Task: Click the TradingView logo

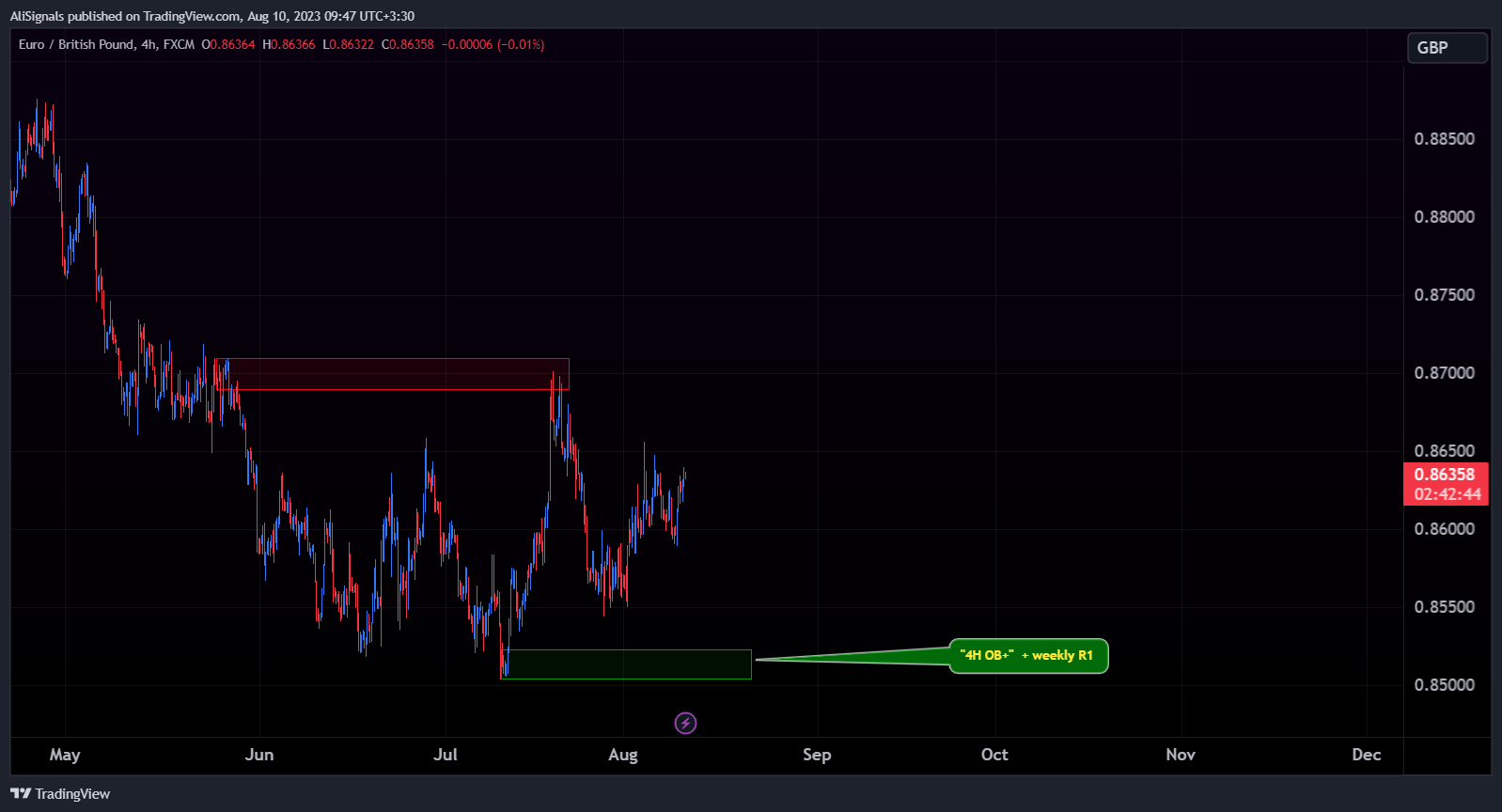Action: point(60,794)
